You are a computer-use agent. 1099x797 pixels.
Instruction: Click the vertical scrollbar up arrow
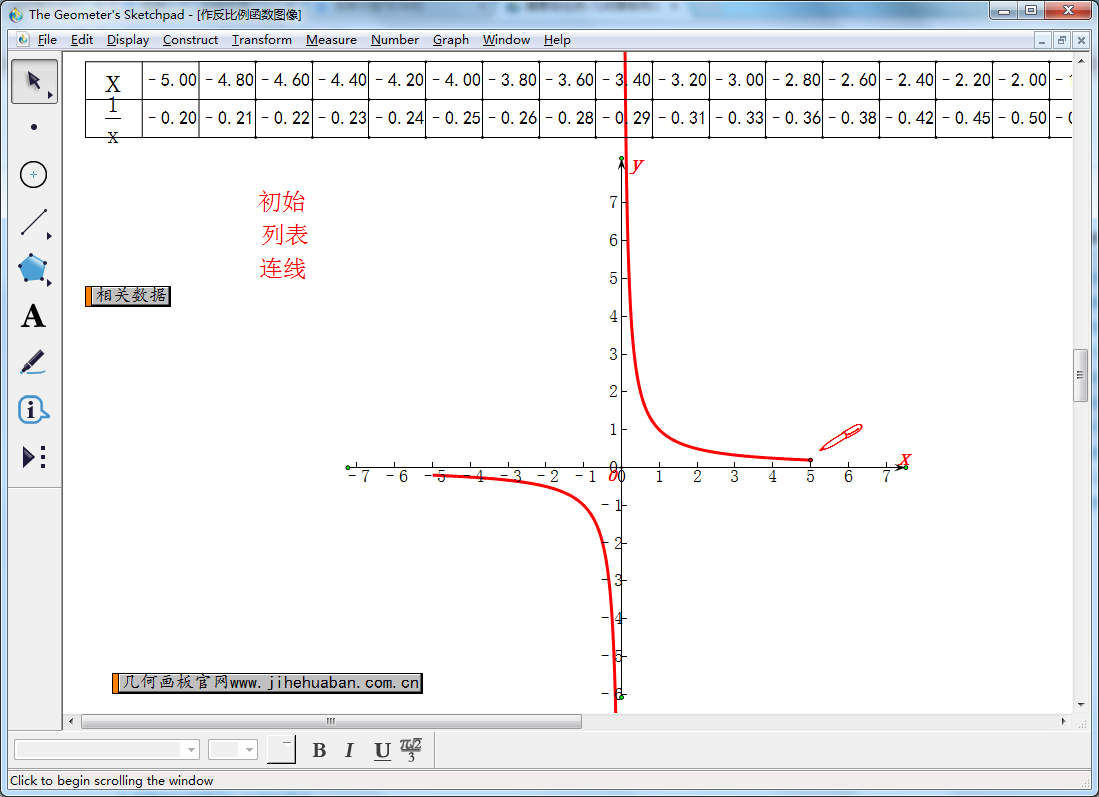1080,61
